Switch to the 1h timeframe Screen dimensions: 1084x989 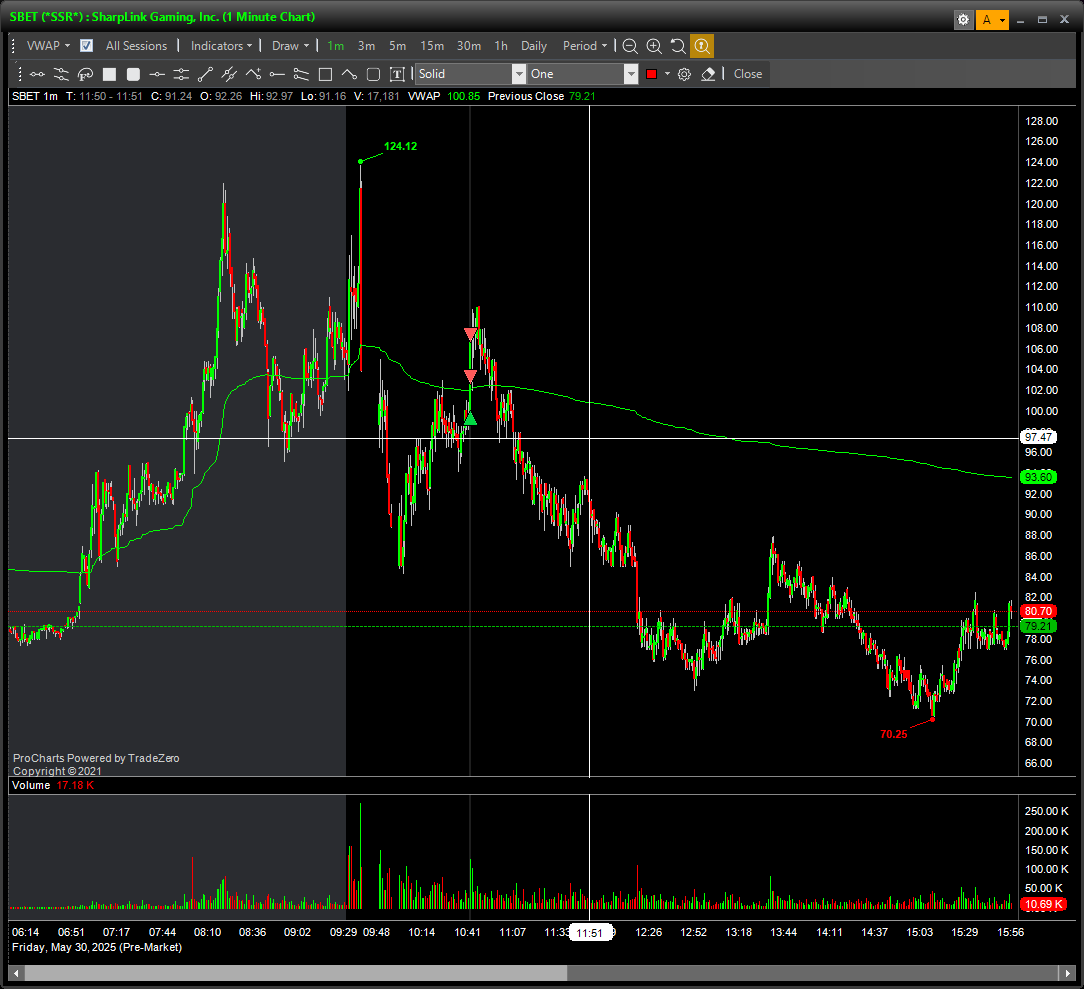[501, 46]
